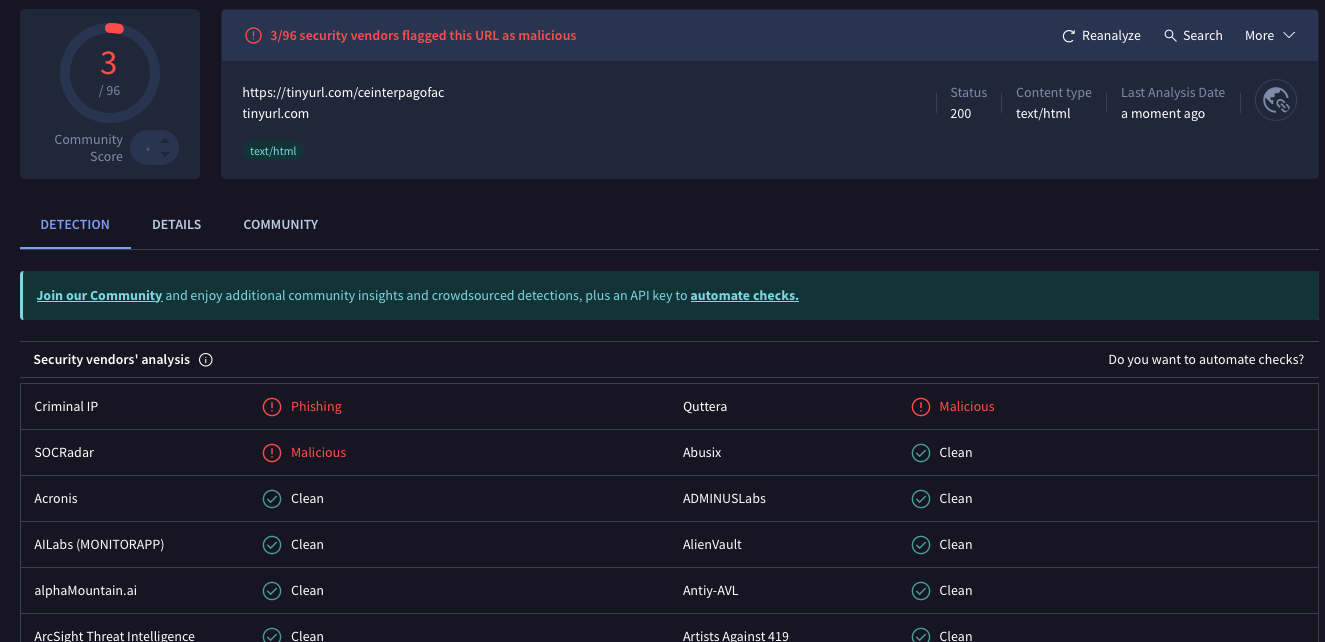Click the tinyurl.com domain text
Image resolution: width=1325 pixels, height=642 pixels.
click(275, 114)
